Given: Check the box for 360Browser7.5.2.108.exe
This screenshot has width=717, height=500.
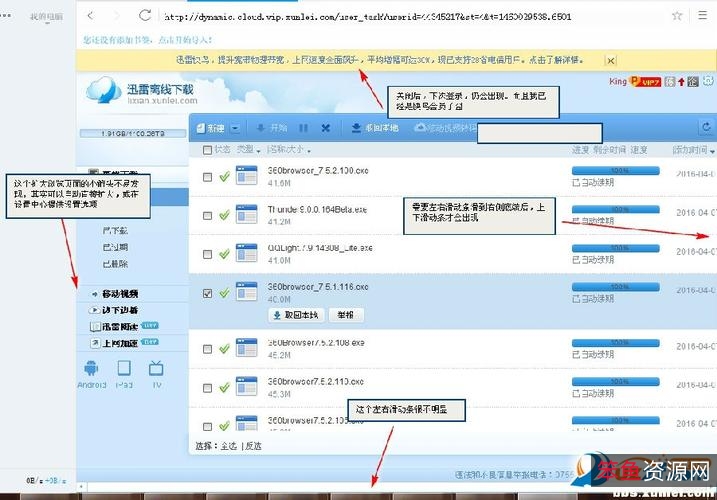Looking at the screenshot, I should point(207,349).
